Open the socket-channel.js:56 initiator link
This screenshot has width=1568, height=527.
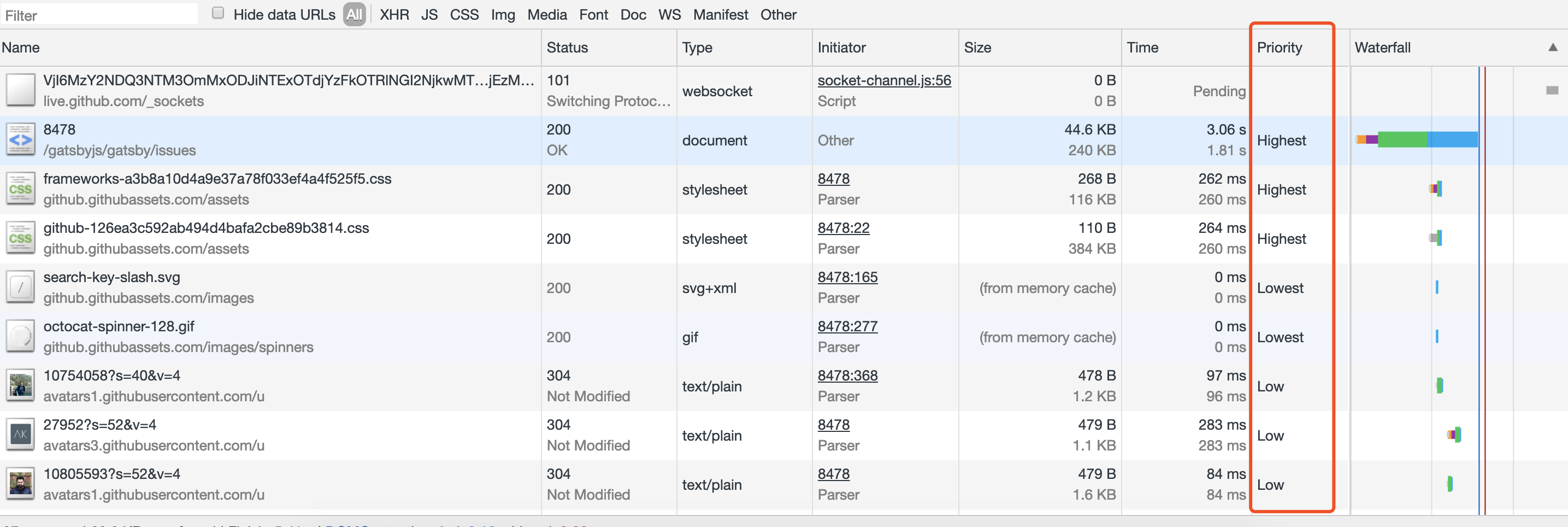pyautogui.click(x=883, y=80)
